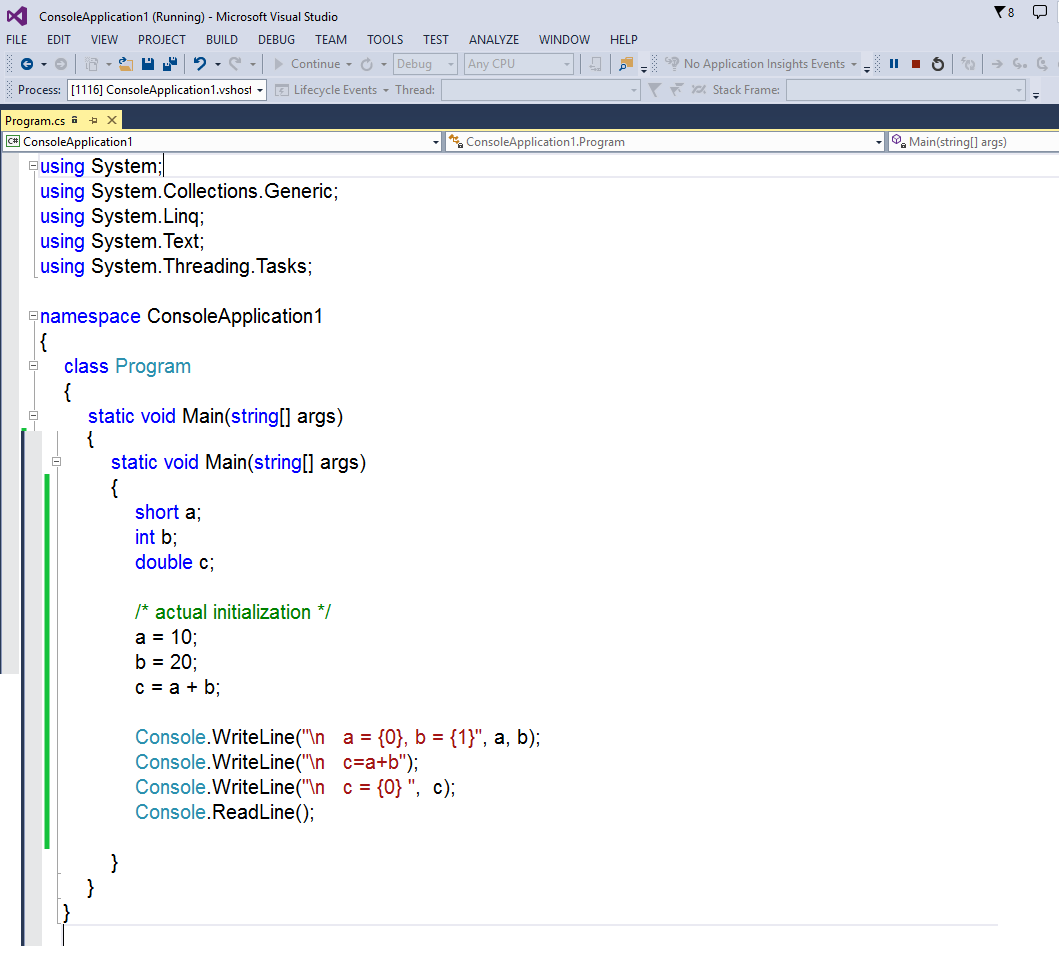Click the Break All pause icon
Image resolution: width=1059 pixels, height=967 pixels.
[893, 62]
